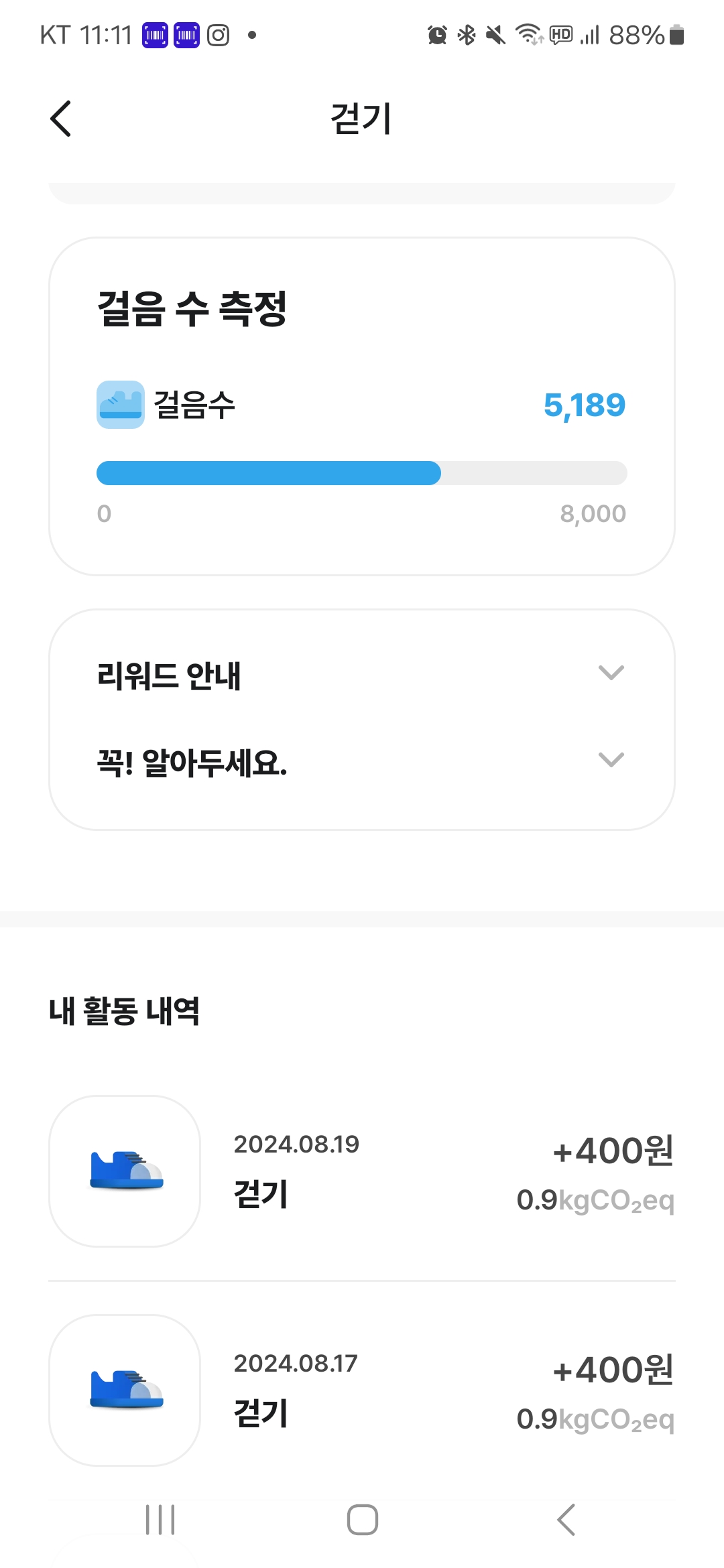724x1568 pixels.
Task: Tap the light blue 걸음수 shoe icon
Action: (120, 405)
